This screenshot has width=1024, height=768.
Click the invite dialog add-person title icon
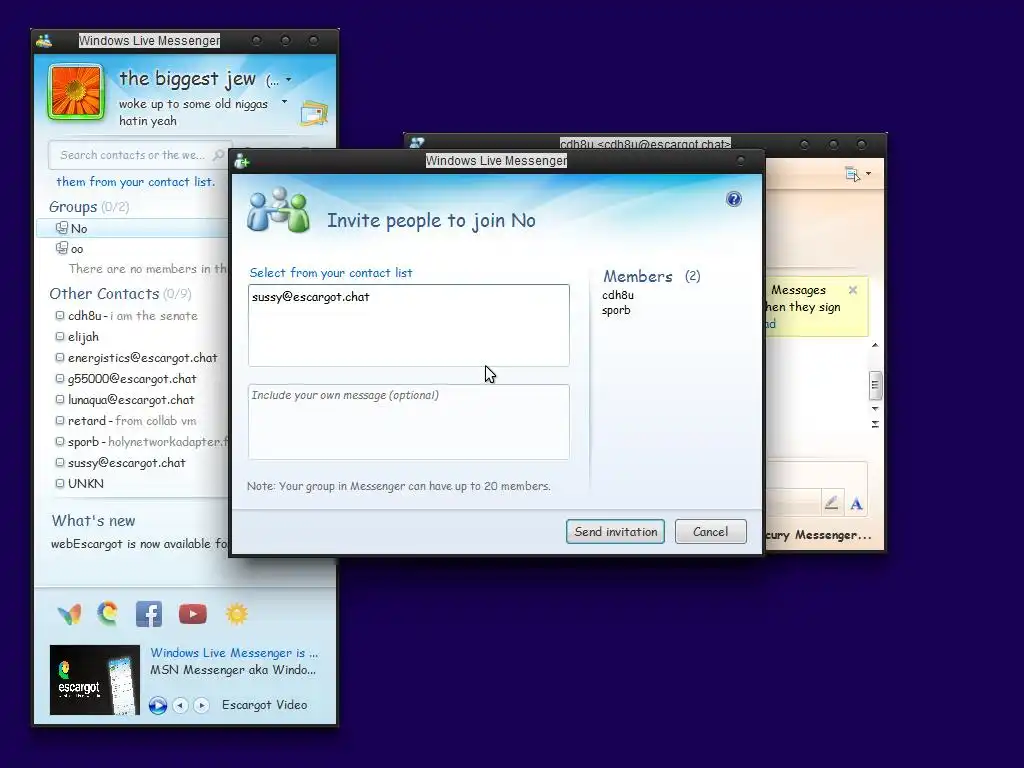[x=242, y=161]
